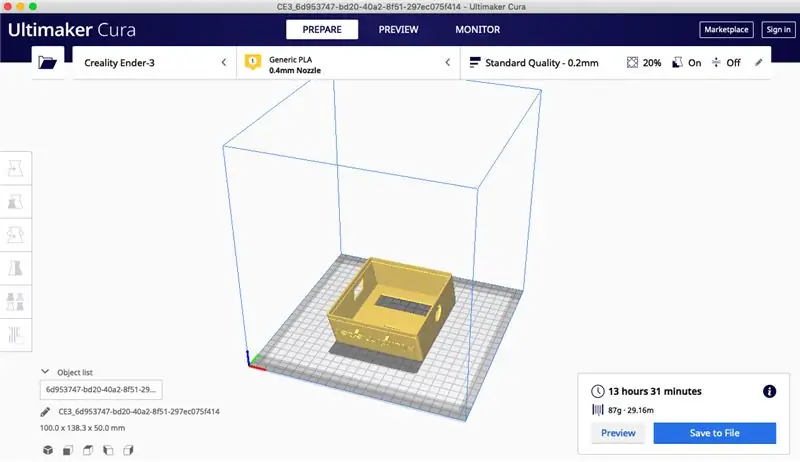Open file using the folder icon

[47, 63]
